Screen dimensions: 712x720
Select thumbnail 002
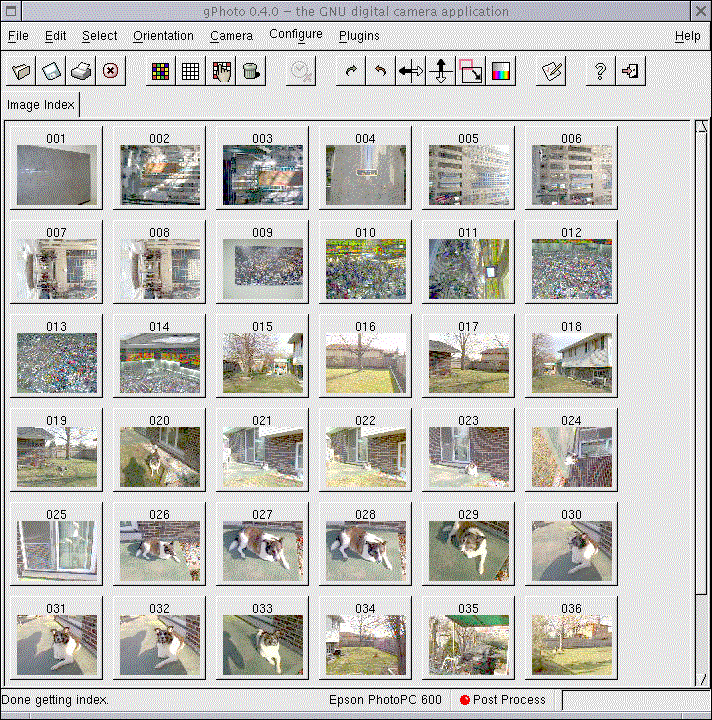pos(159,168)
